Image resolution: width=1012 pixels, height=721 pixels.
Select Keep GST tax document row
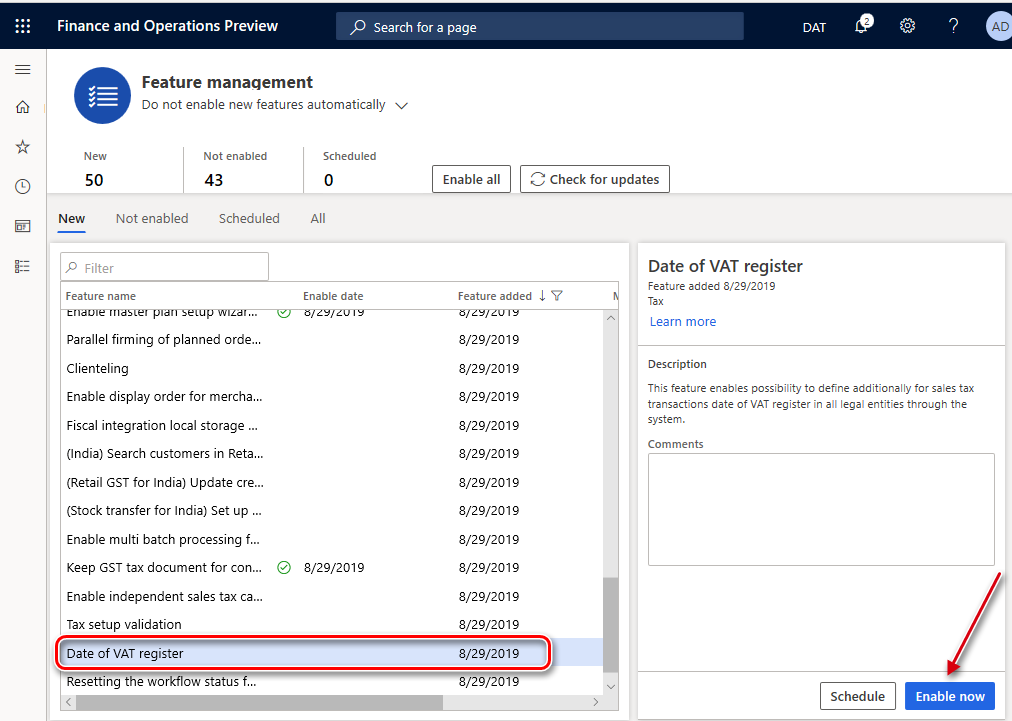(332, 567)
